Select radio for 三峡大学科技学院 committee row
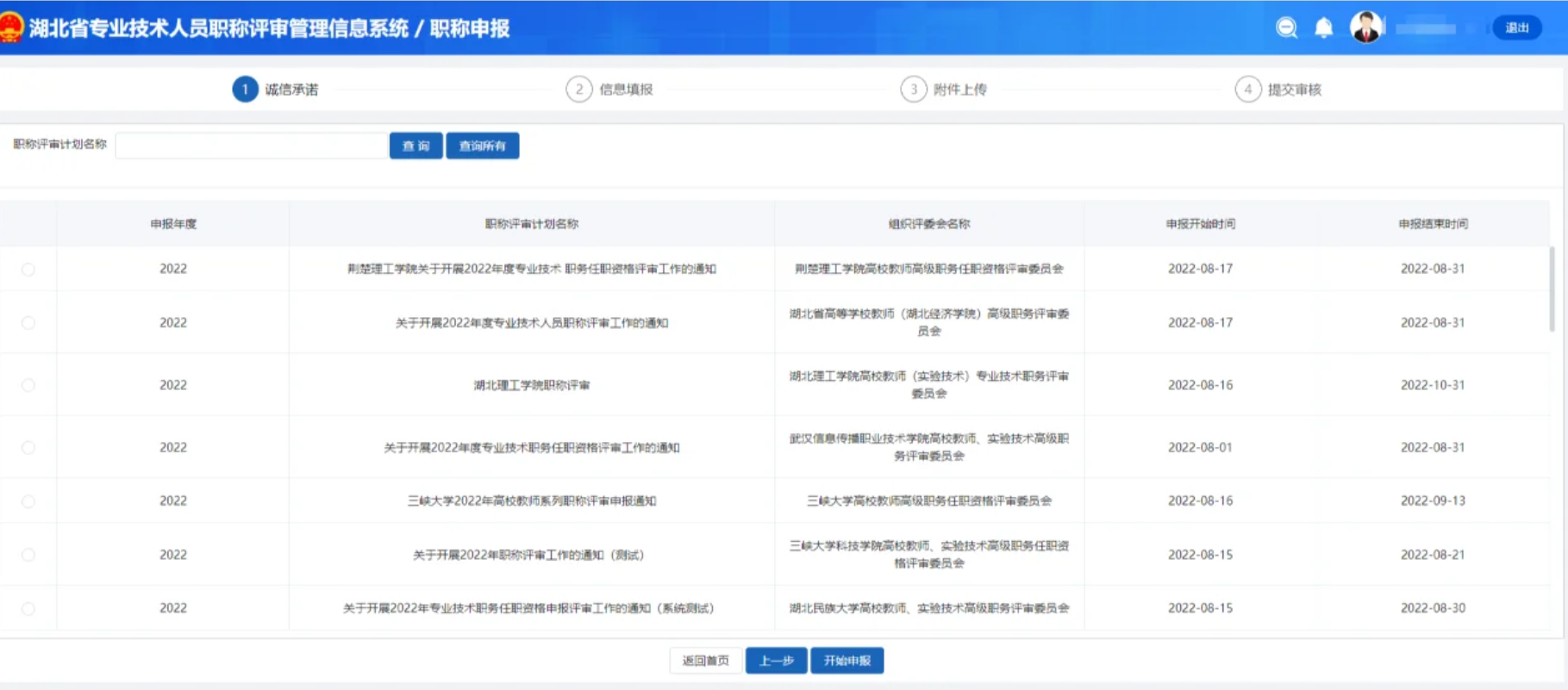 point(28,555)
